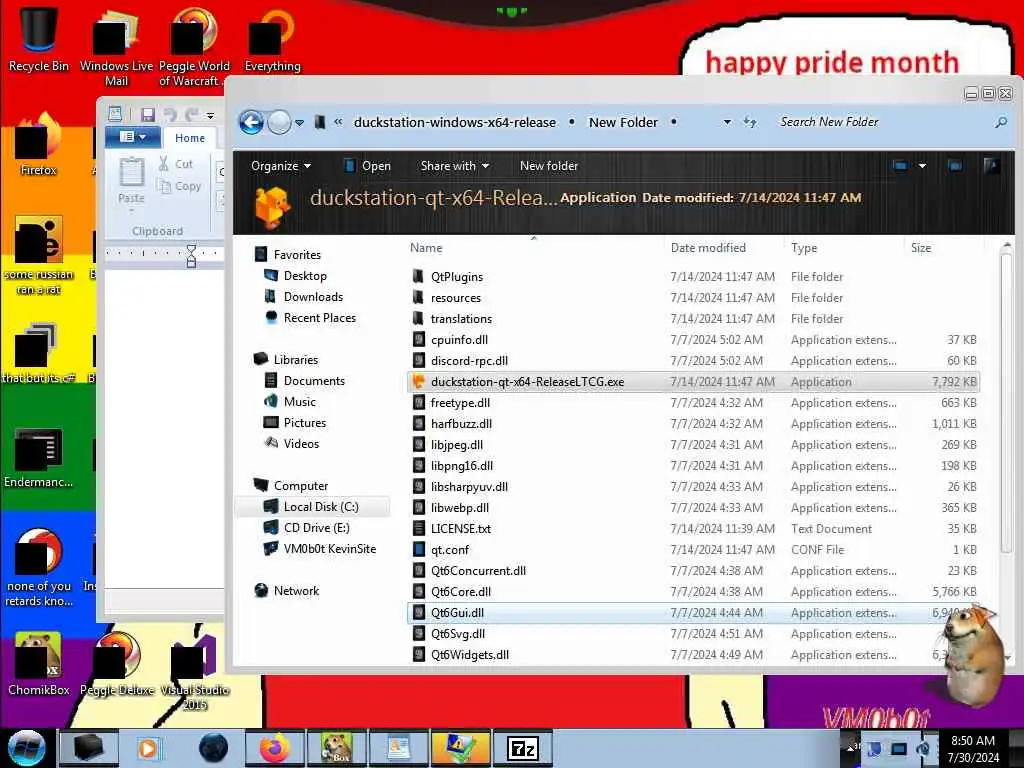Switch to the Home tab in WordPad
Viewport: 1024px width, 768px height.
point(189,138)
